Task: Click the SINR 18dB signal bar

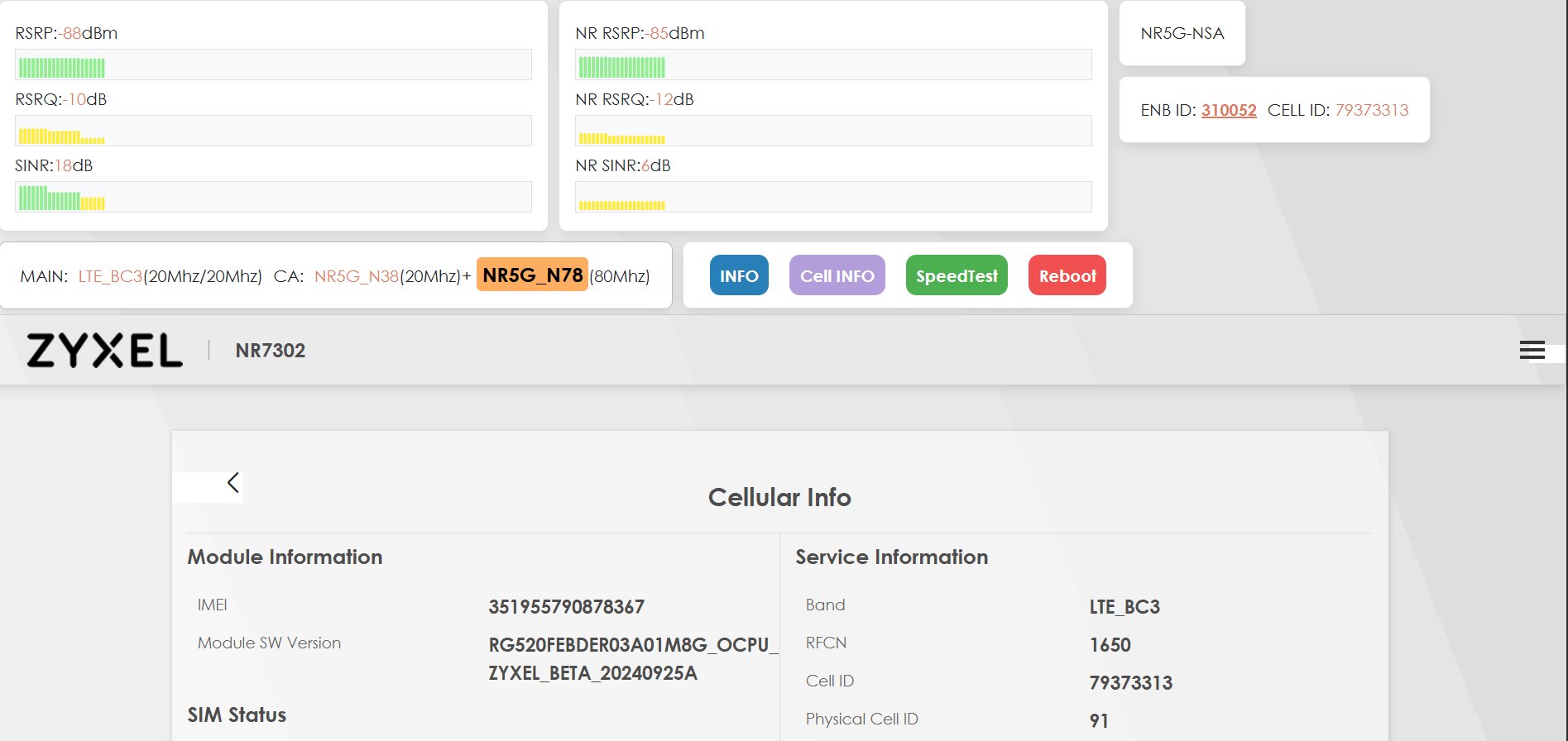Action: point(273,198)
